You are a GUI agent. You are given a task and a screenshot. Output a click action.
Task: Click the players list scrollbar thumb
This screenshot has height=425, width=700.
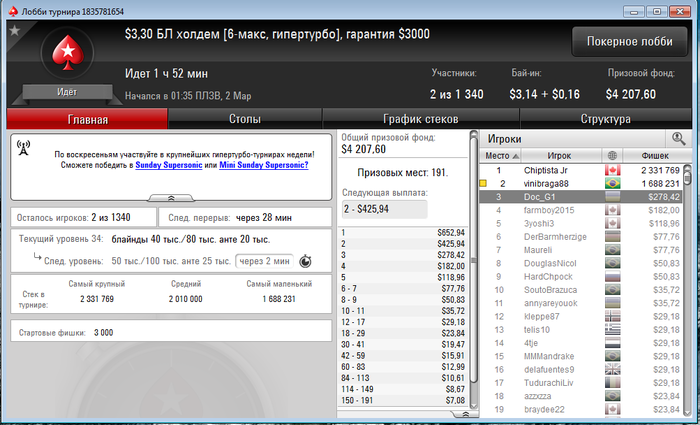[x=688, y=178]
